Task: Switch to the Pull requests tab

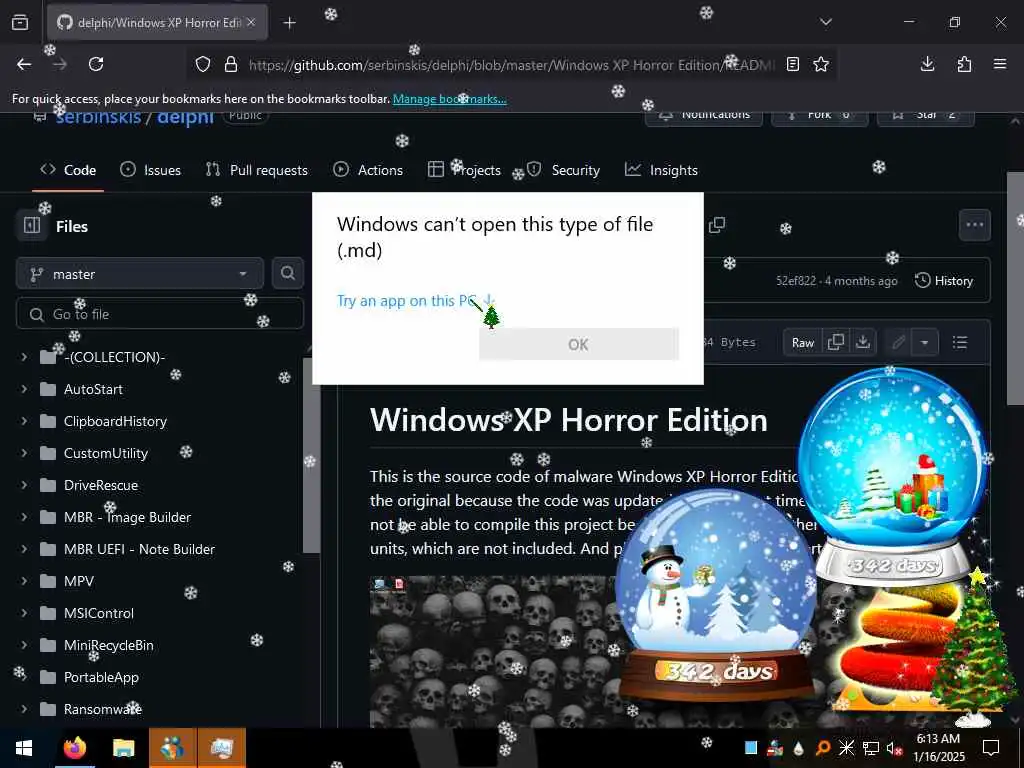Action: coord(256,170)
